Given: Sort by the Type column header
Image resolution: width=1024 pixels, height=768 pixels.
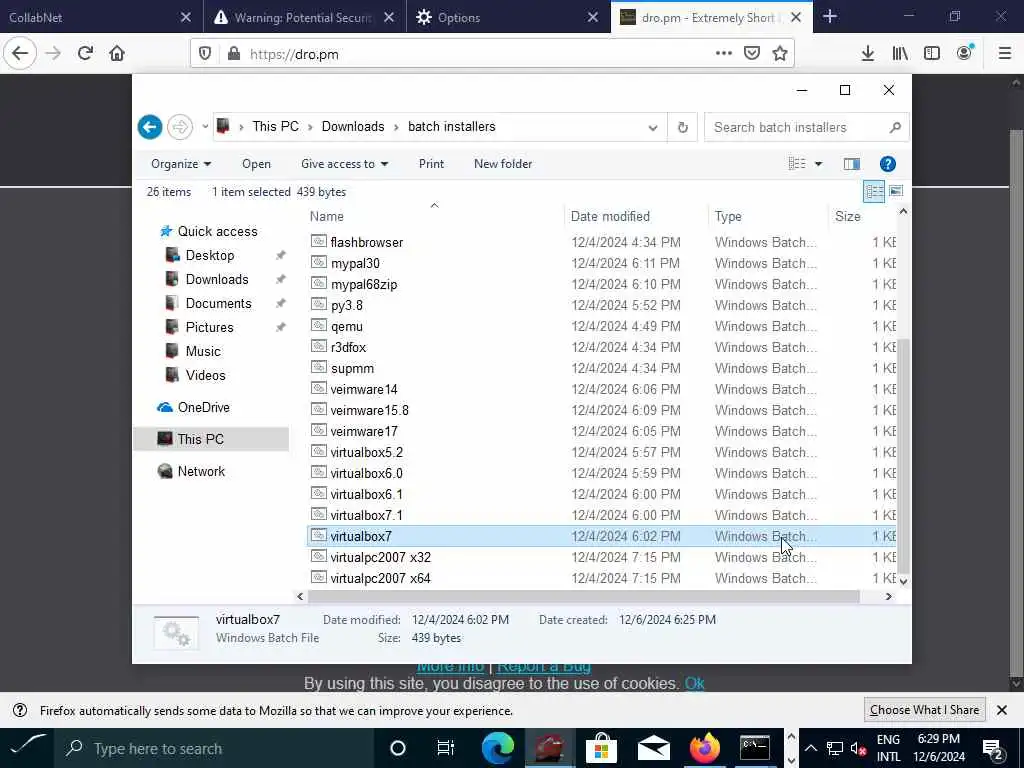Looking at the screenshot, I should pyautogui.click(x=768, y=216).
